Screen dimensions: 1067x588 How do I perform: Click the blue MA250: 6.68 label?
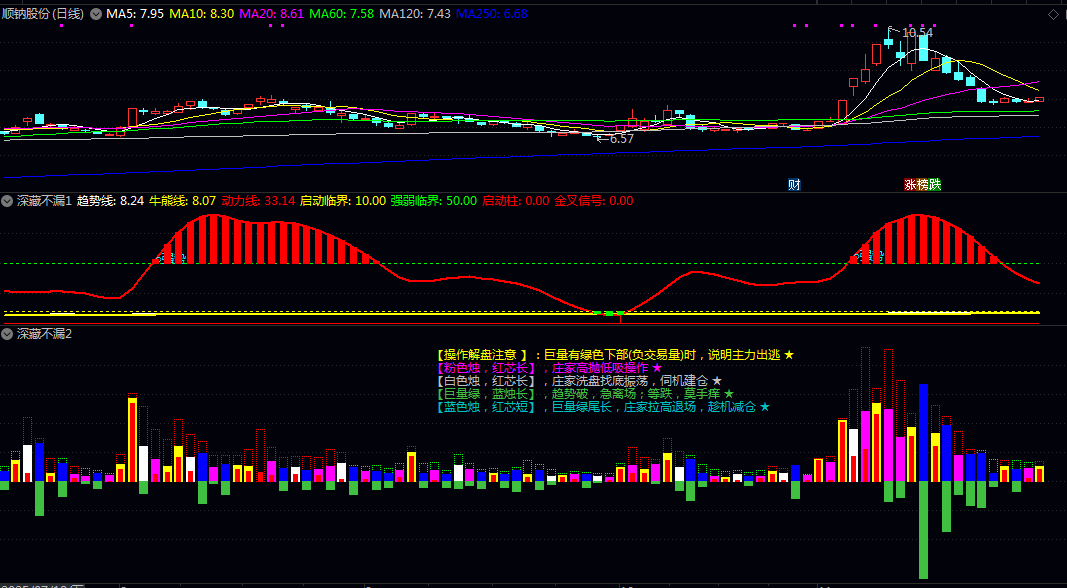pos(492,14)
